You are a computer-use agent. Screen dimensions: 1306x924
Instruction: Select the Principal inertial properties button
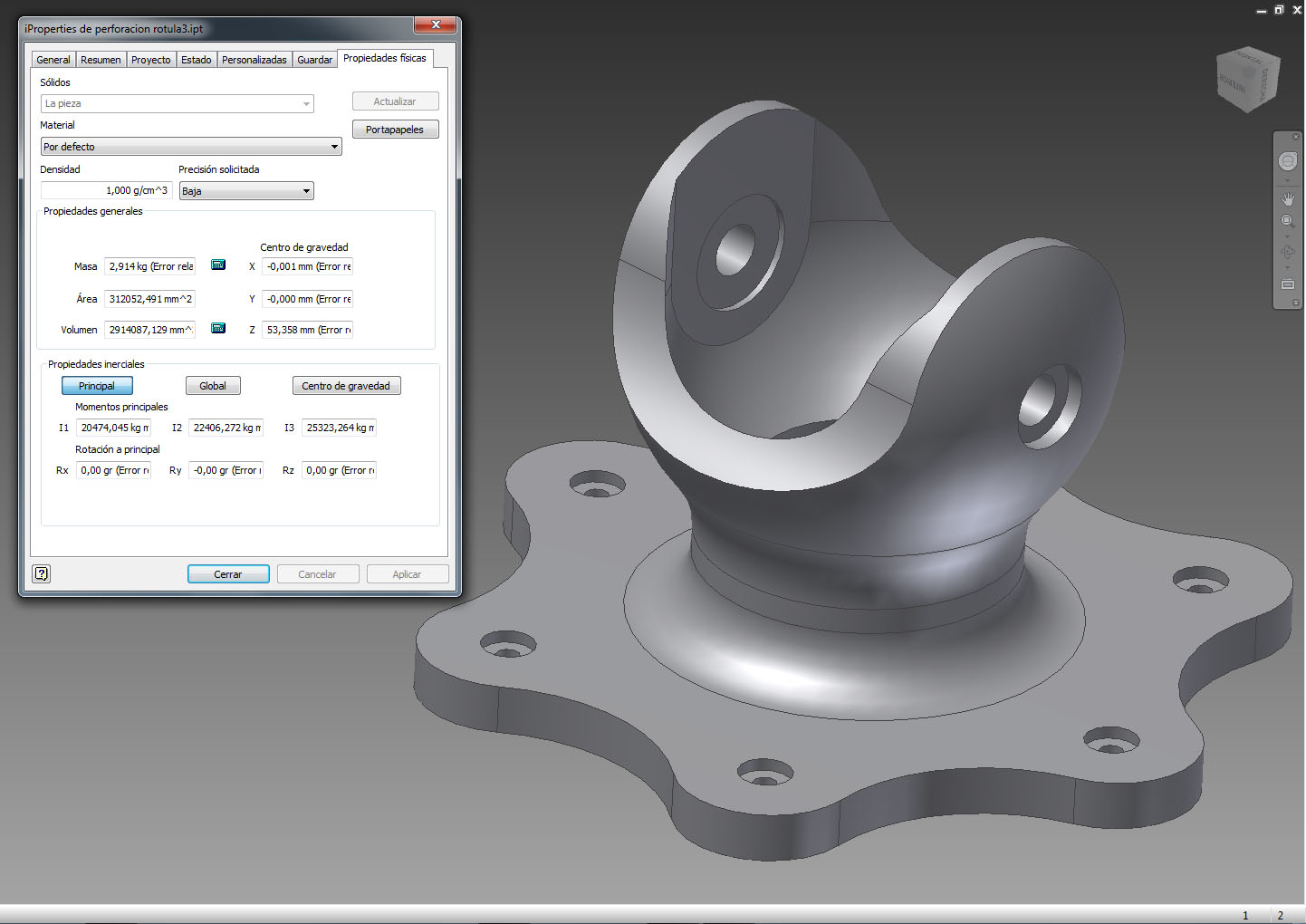[97, 386]
